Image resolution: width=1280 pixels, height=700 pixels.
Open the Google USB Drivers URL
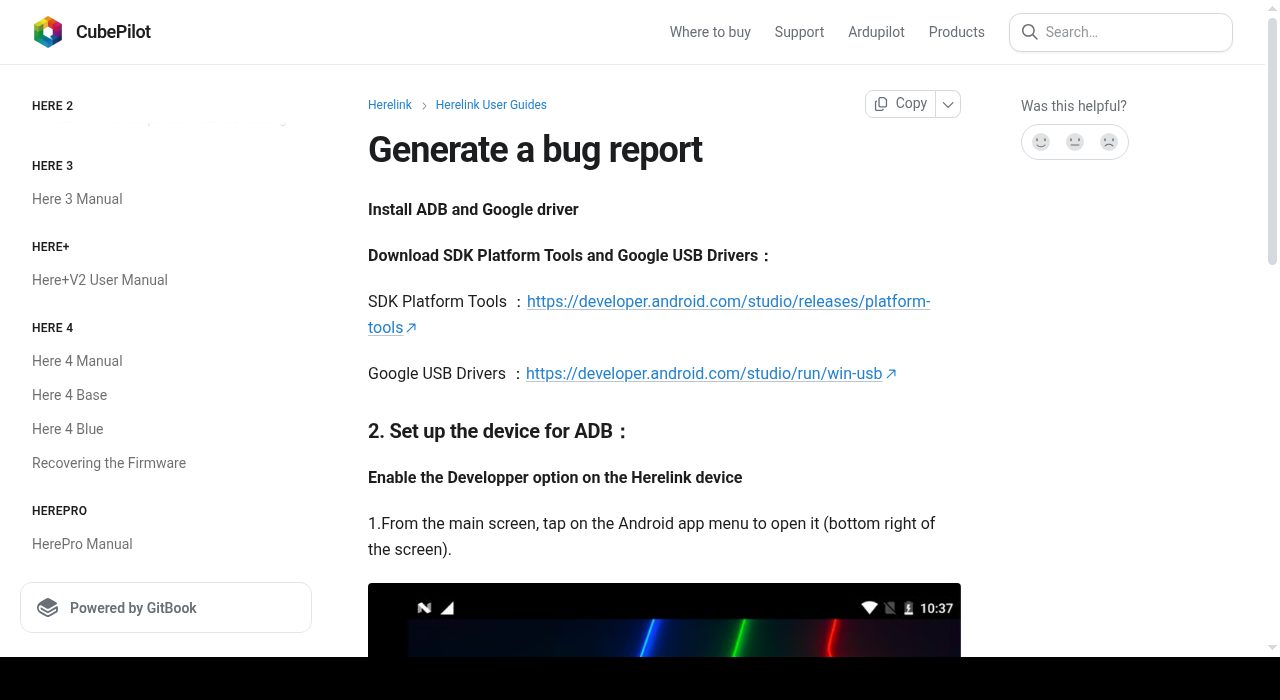[711, 374]
